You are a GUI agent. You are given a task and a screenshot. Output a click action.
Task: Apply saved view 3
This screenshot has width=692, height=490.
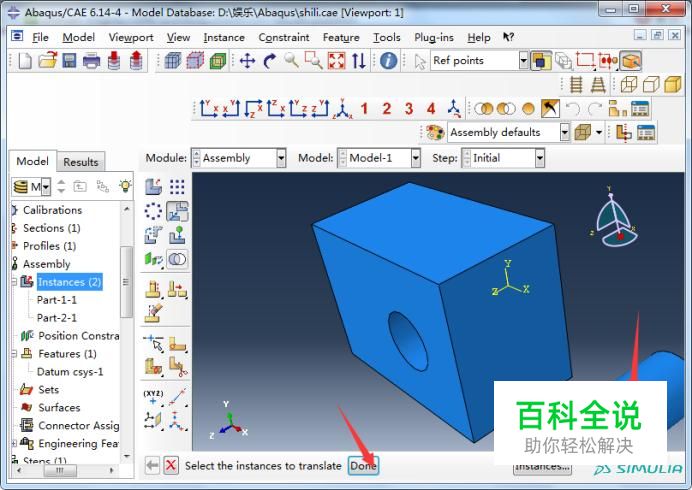click(409, 109)
